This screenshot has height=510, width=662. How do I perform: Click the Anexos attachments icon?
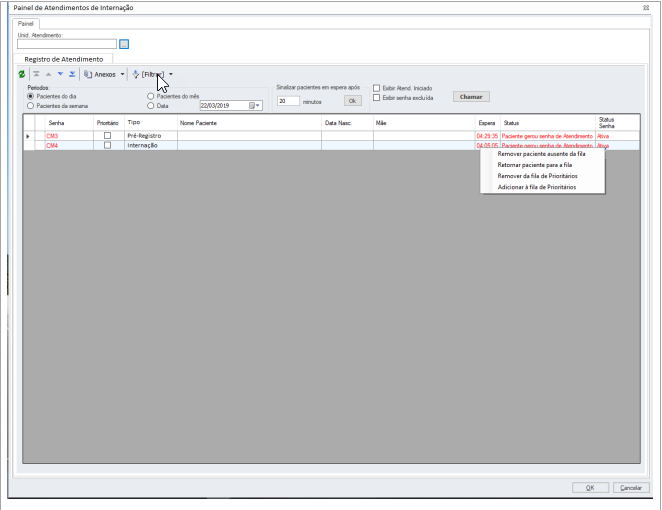click(x=88, y=74)
